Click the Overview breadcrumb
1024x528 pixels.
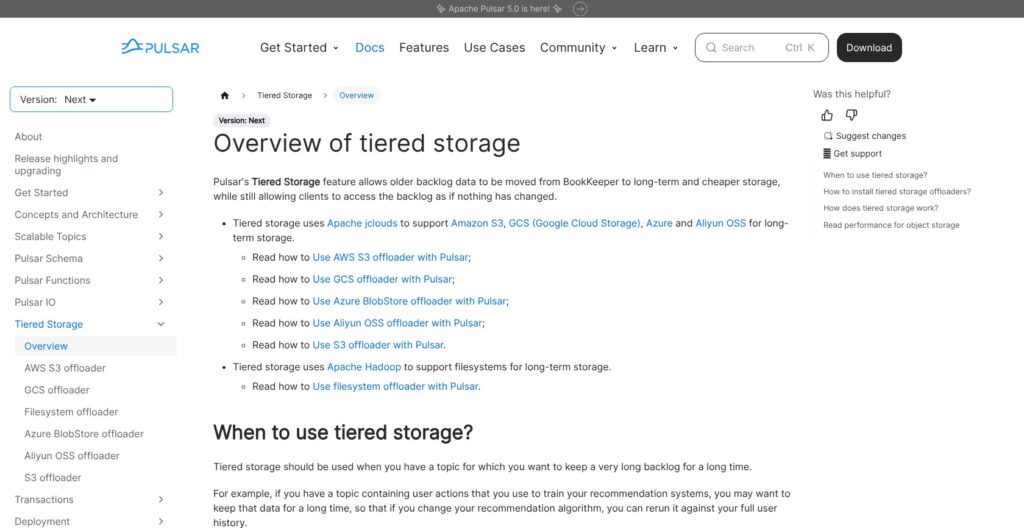[357, 95]
